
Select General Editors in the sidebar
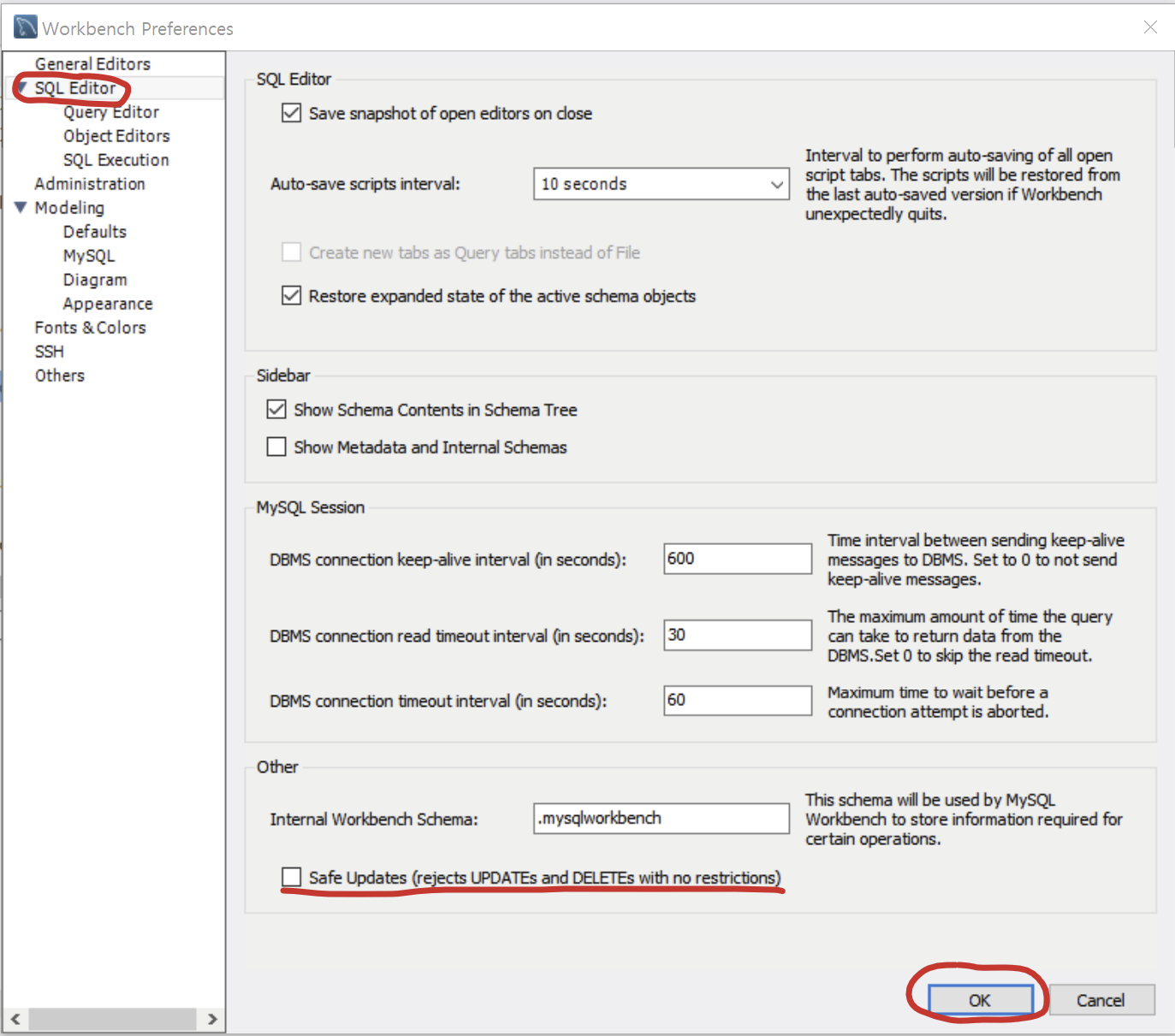(92, 64)
